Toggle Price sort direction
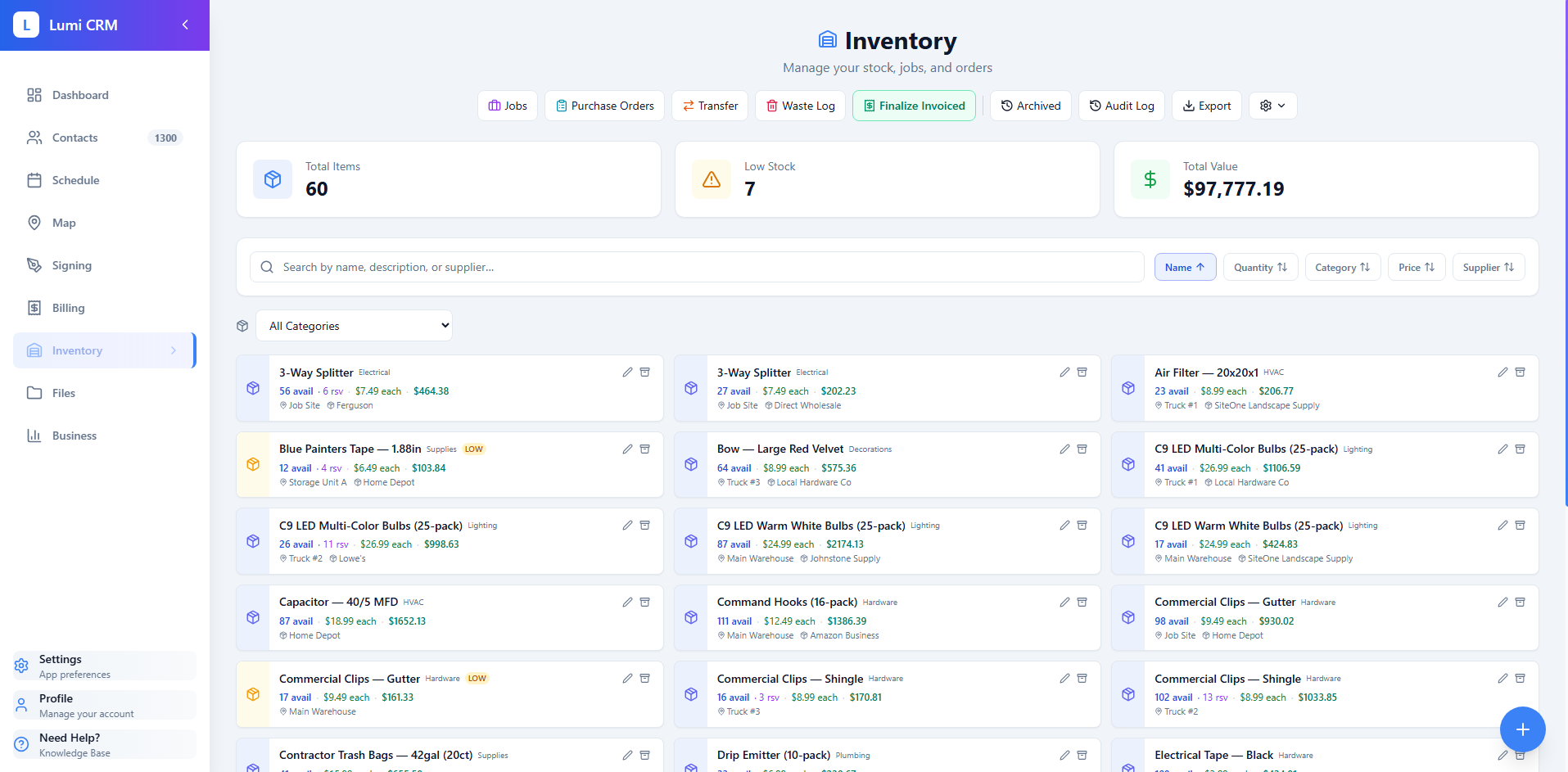This screenshot has width=1568, height=772. 1416,267
